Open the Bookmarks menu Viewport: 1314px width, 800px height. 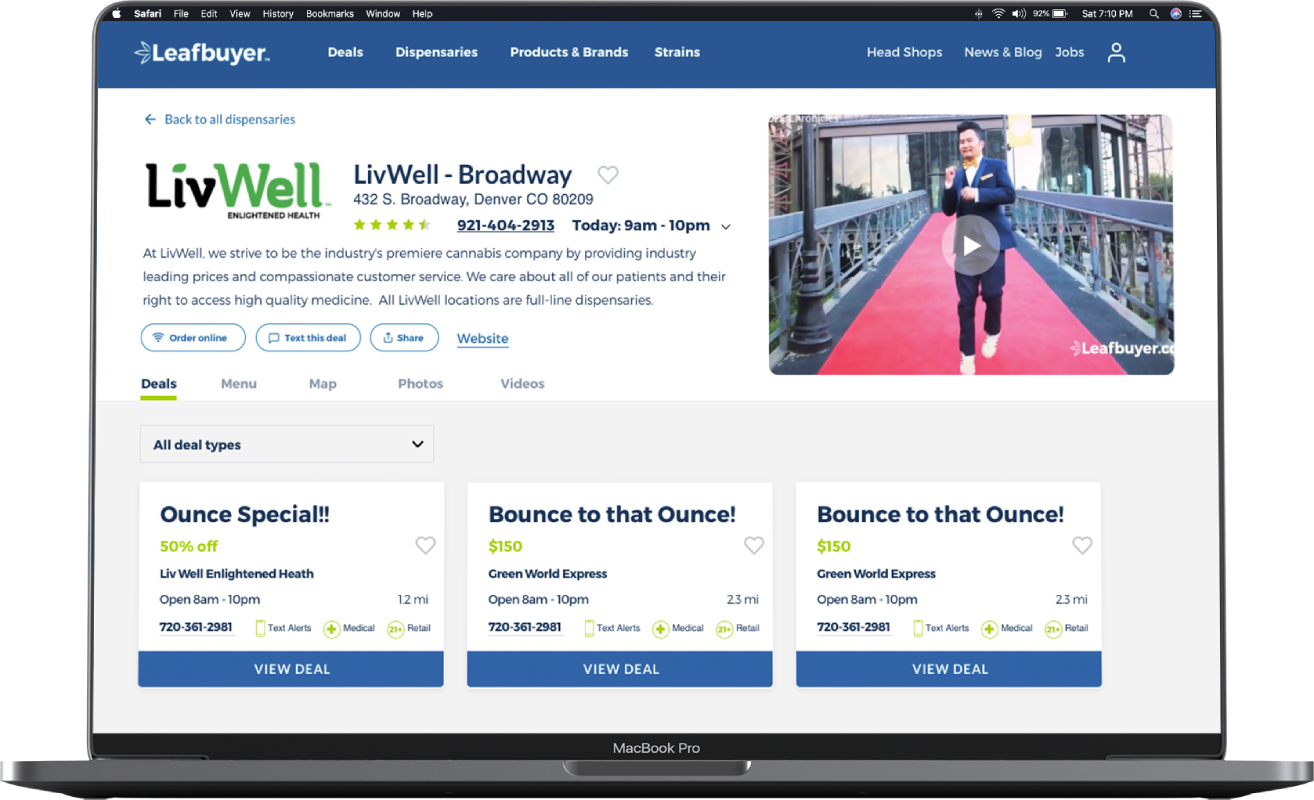330,14
